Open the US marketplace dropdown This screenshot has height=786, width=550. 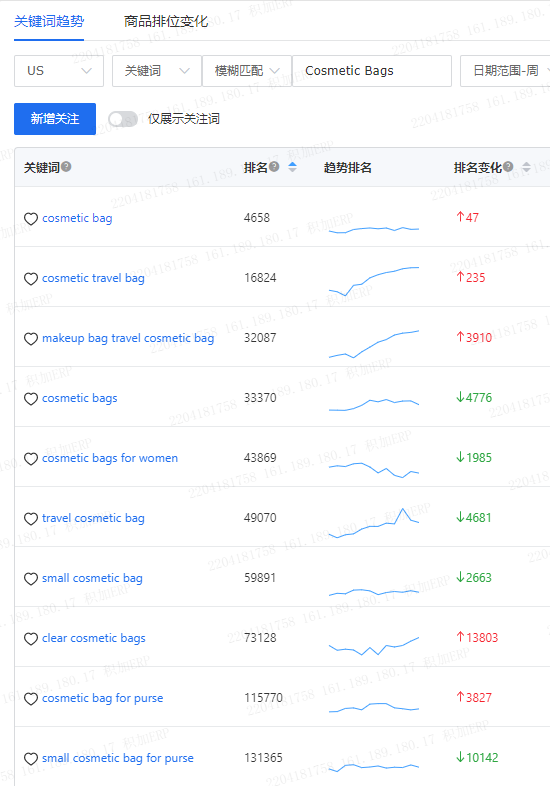(59, 71)
